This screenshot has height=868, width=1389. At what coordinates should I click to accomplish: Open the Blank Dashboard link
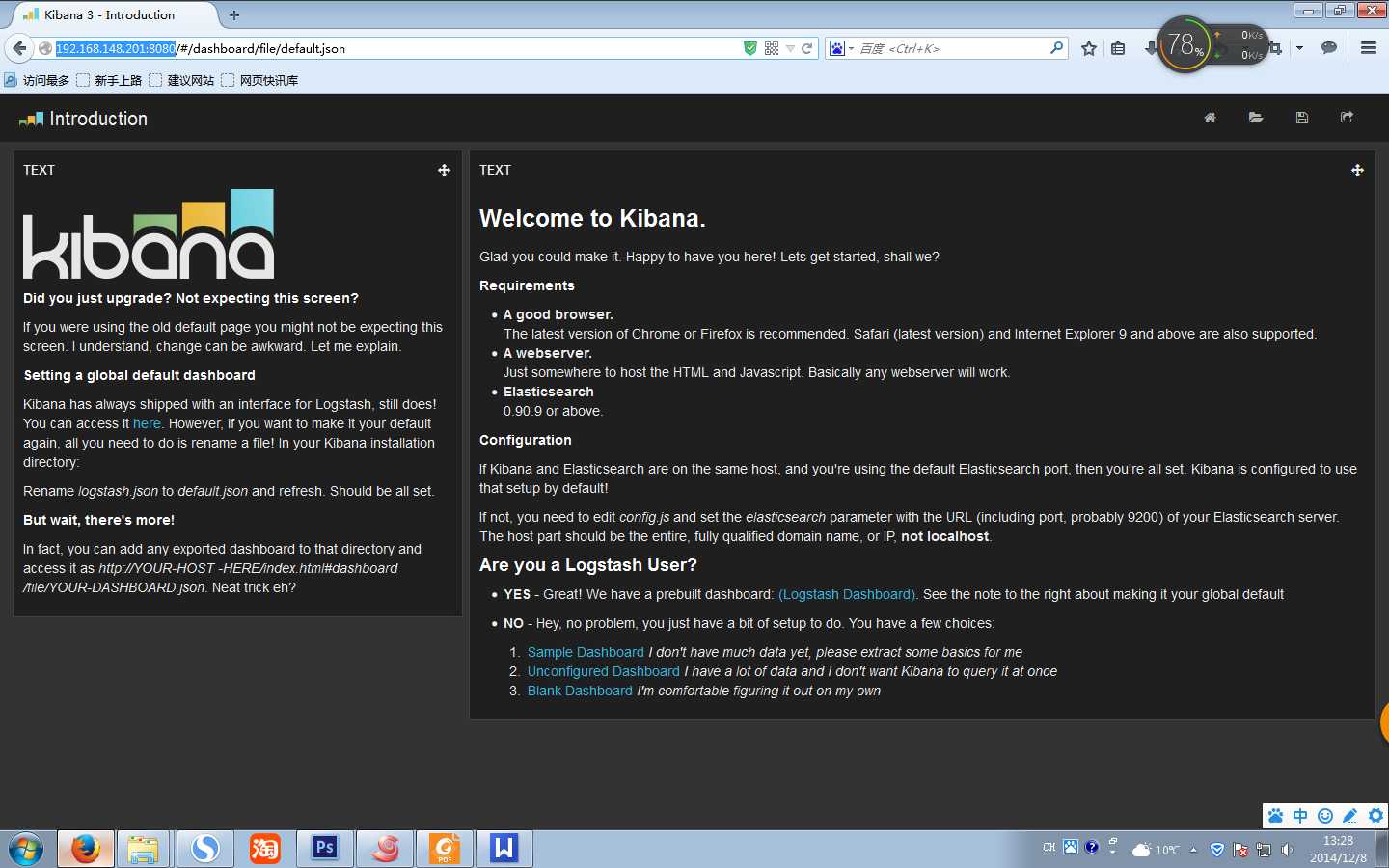point(580,691)
